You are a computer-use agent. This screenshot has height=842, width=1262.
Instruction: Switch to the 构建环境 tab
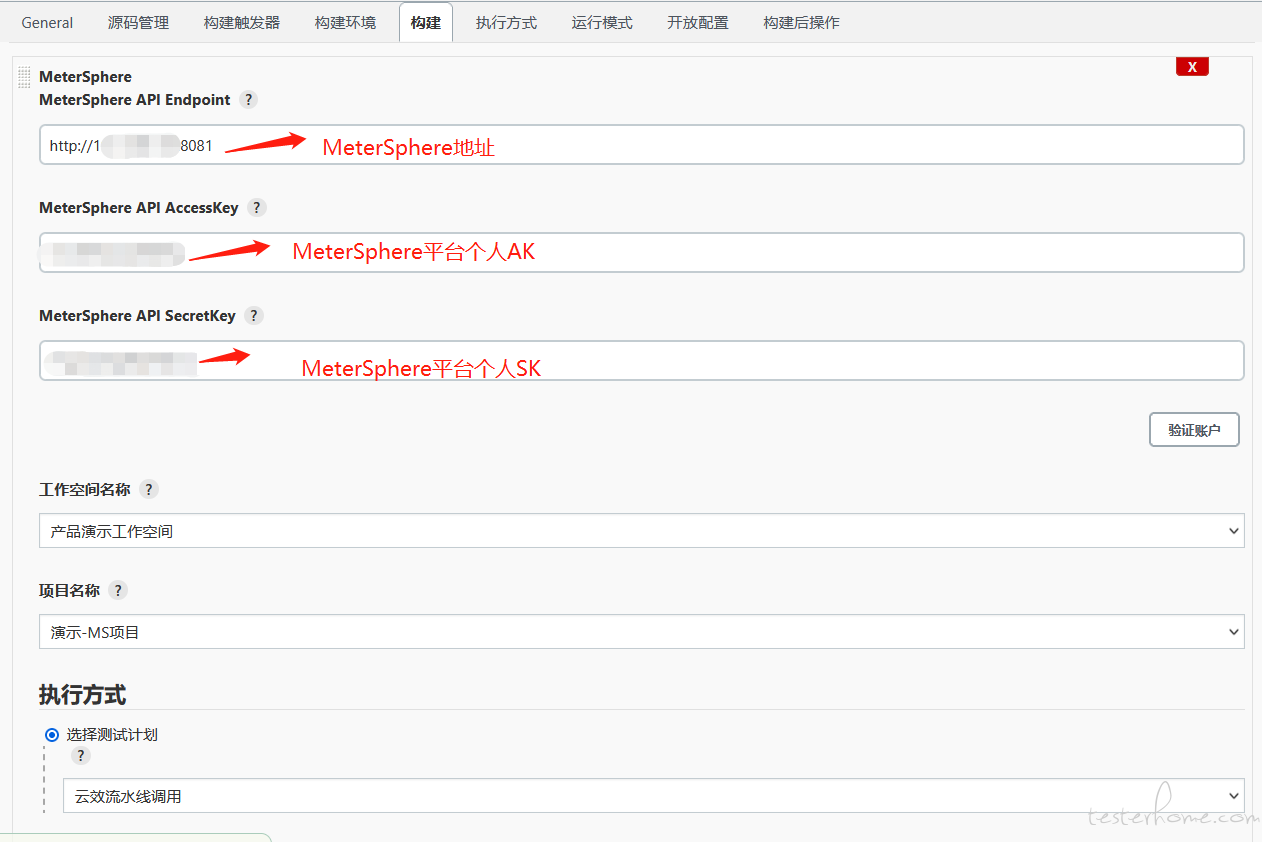tap(345, 23)
